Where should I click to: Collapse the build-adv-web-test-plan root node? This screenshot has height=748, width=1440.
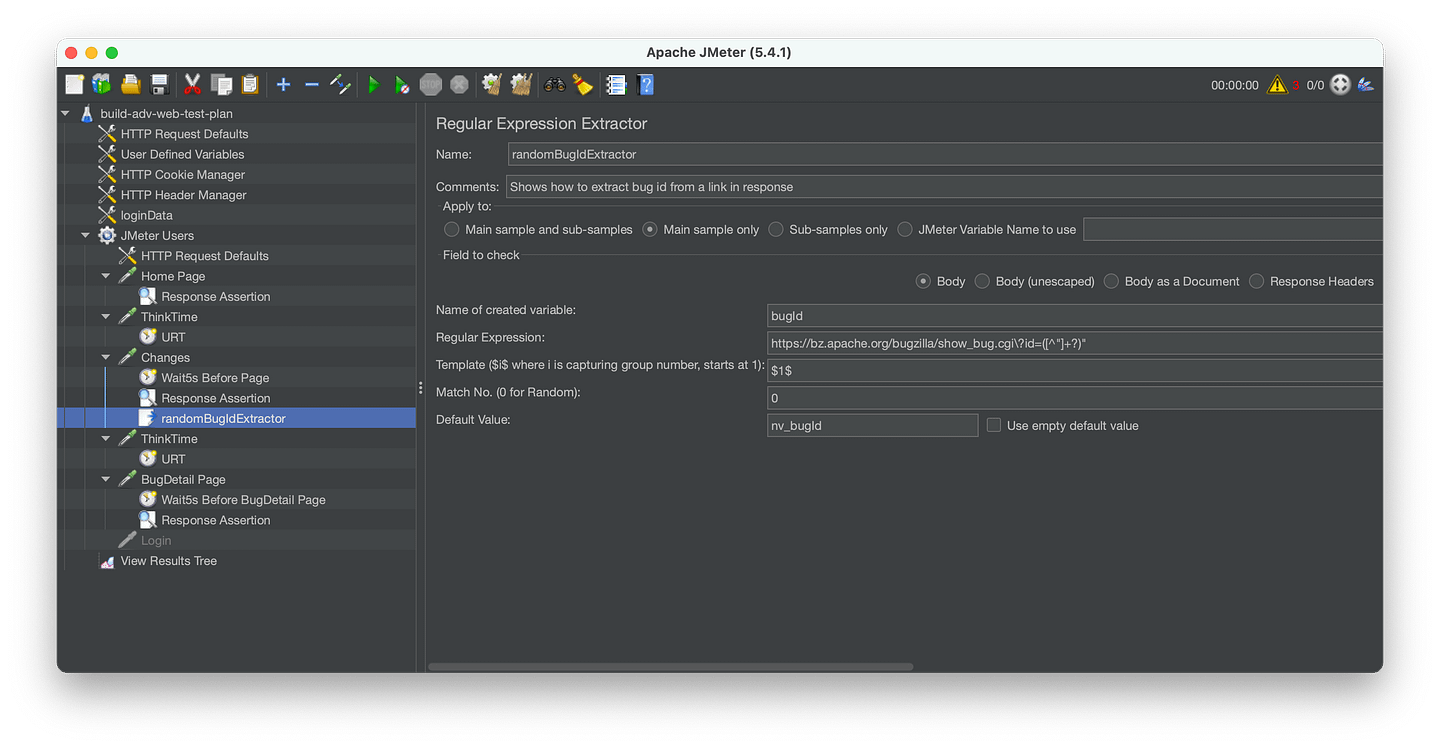point(65,113)
